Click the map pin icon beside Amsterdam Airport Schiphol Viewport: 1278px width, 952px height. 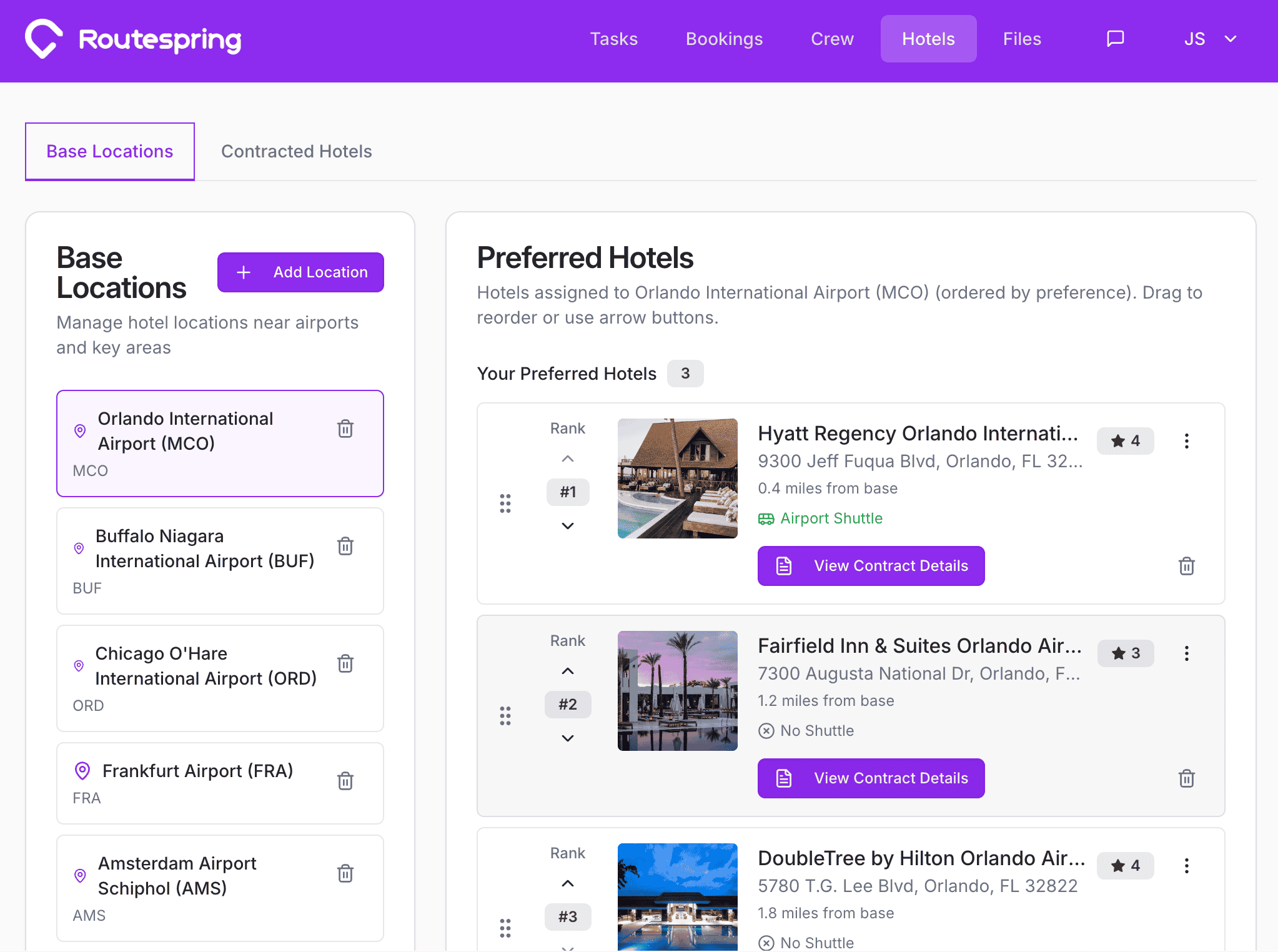pyautogui.click(x=80, y=876)
